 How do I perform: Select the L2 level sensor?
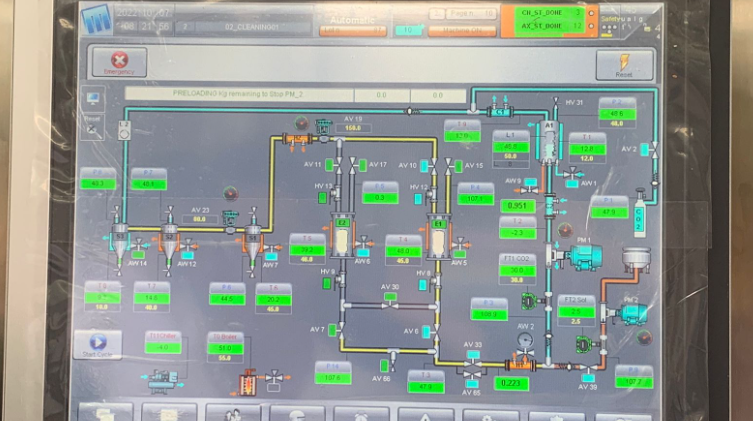pyautogui.click(x=124, y=130)
